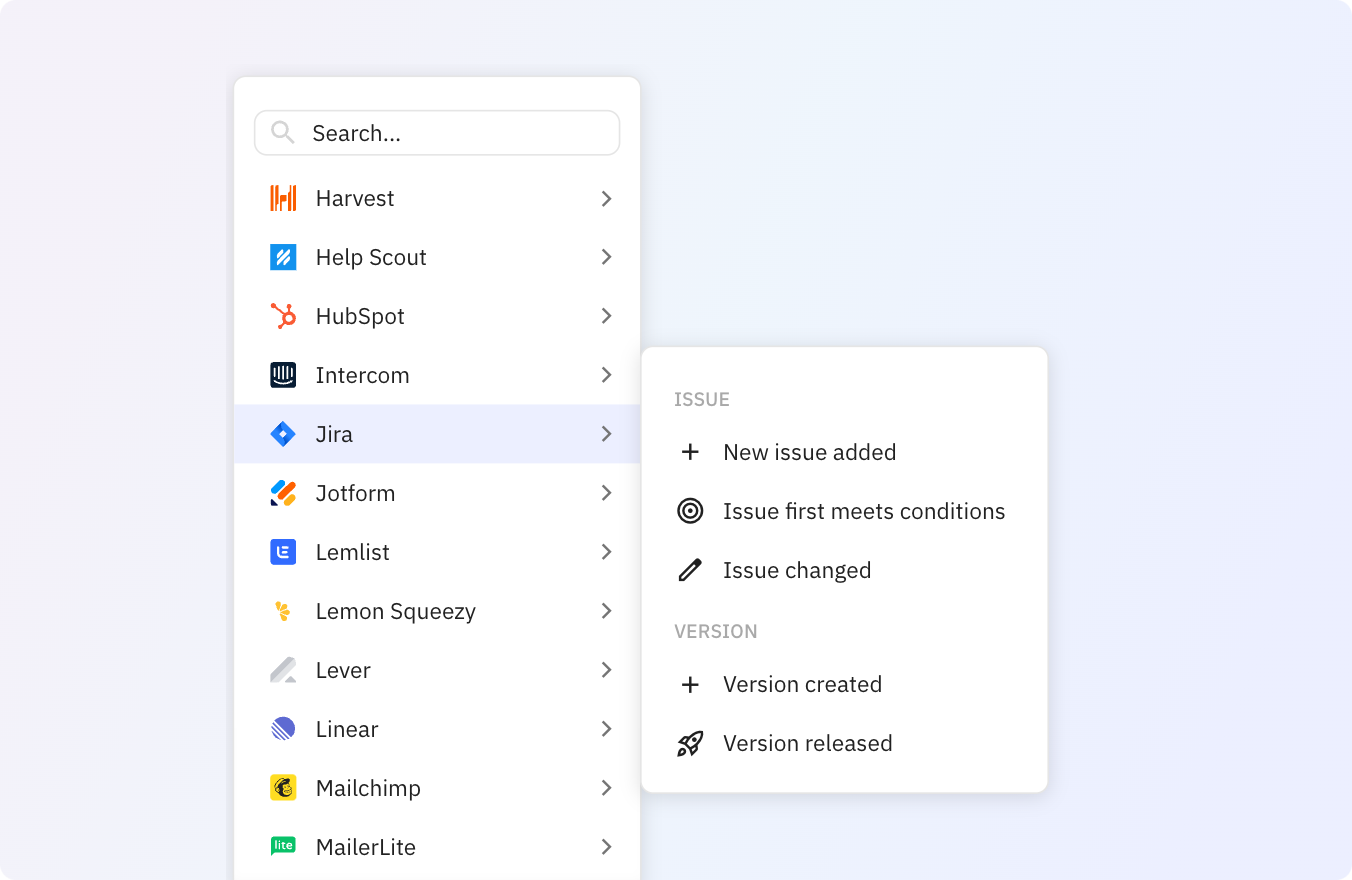This screenshot has height=880, width=1352.
Task: Open the HubSpot label in list
Action: 360,316
